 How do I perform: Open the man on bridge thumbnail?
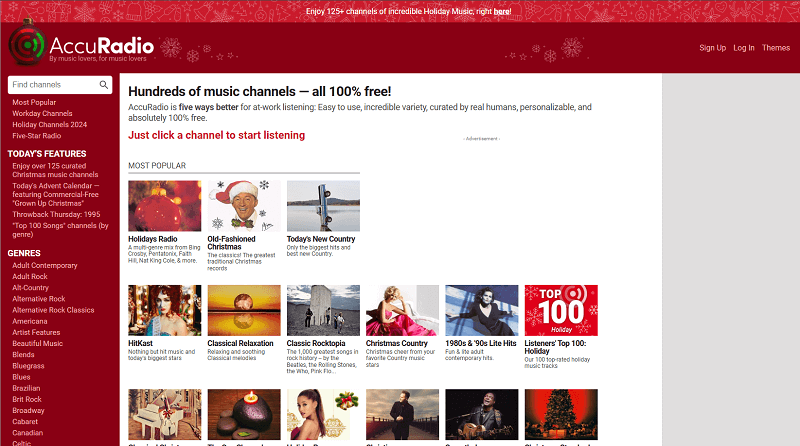[x=403, y=414]
